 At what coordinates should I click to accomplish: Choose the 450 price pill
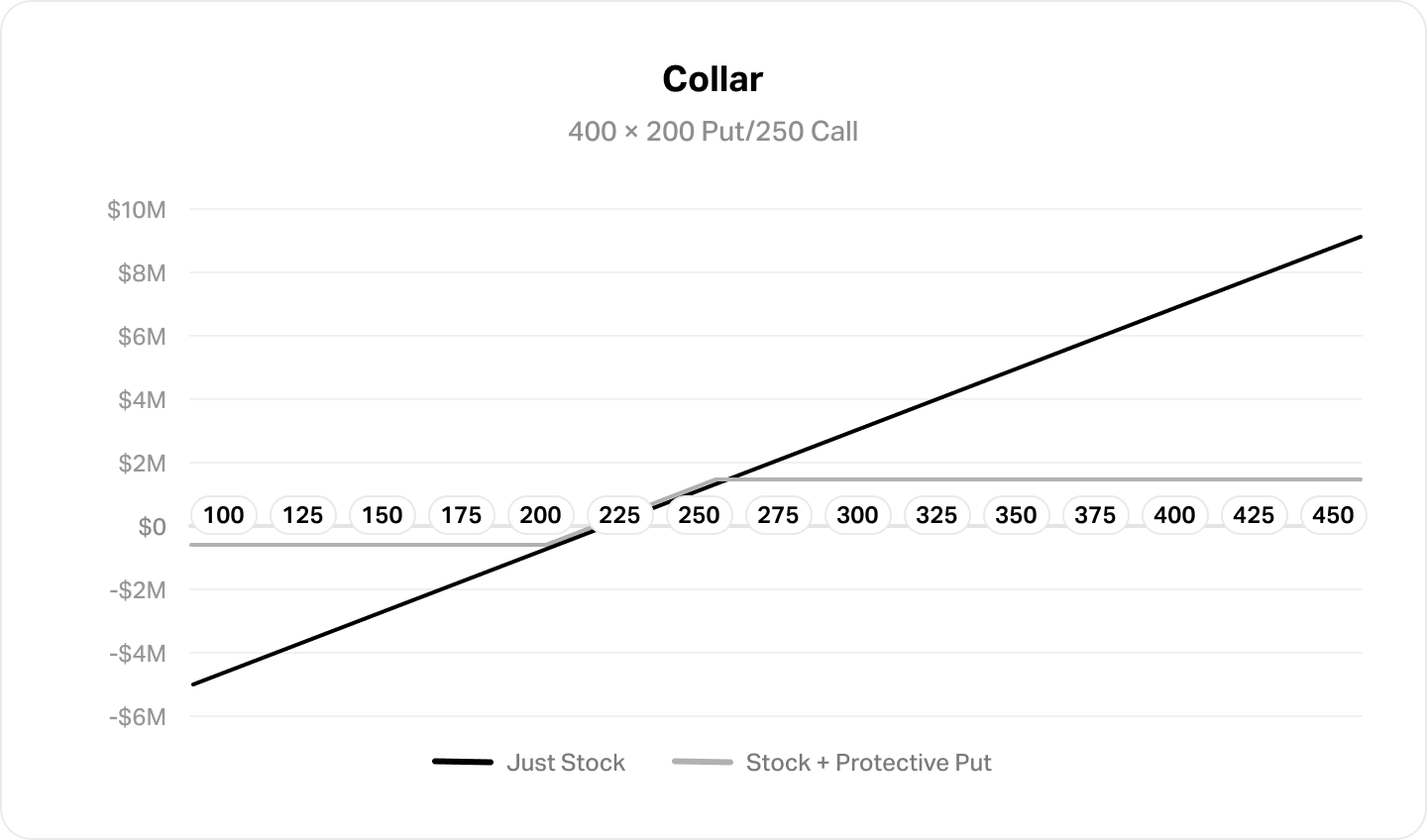point(1333,515)
